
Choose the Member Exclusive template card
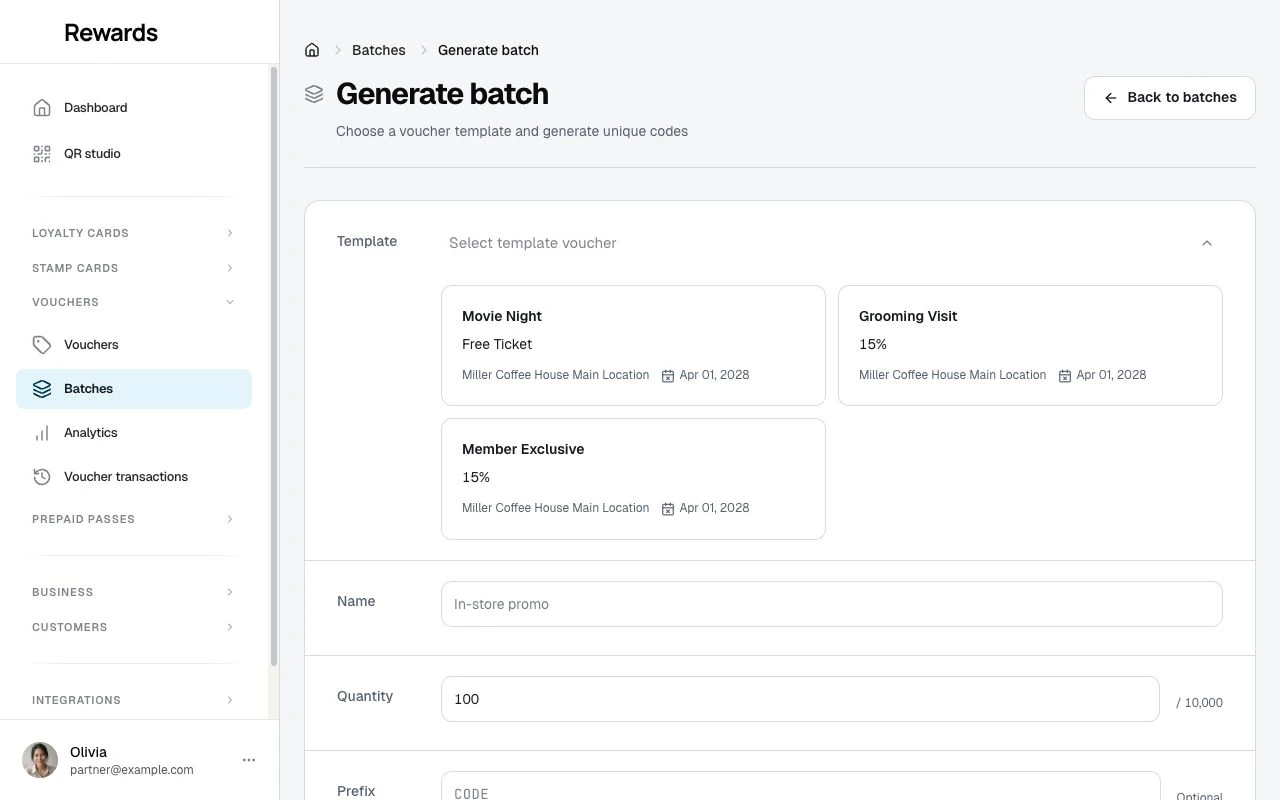click(633, 479)
